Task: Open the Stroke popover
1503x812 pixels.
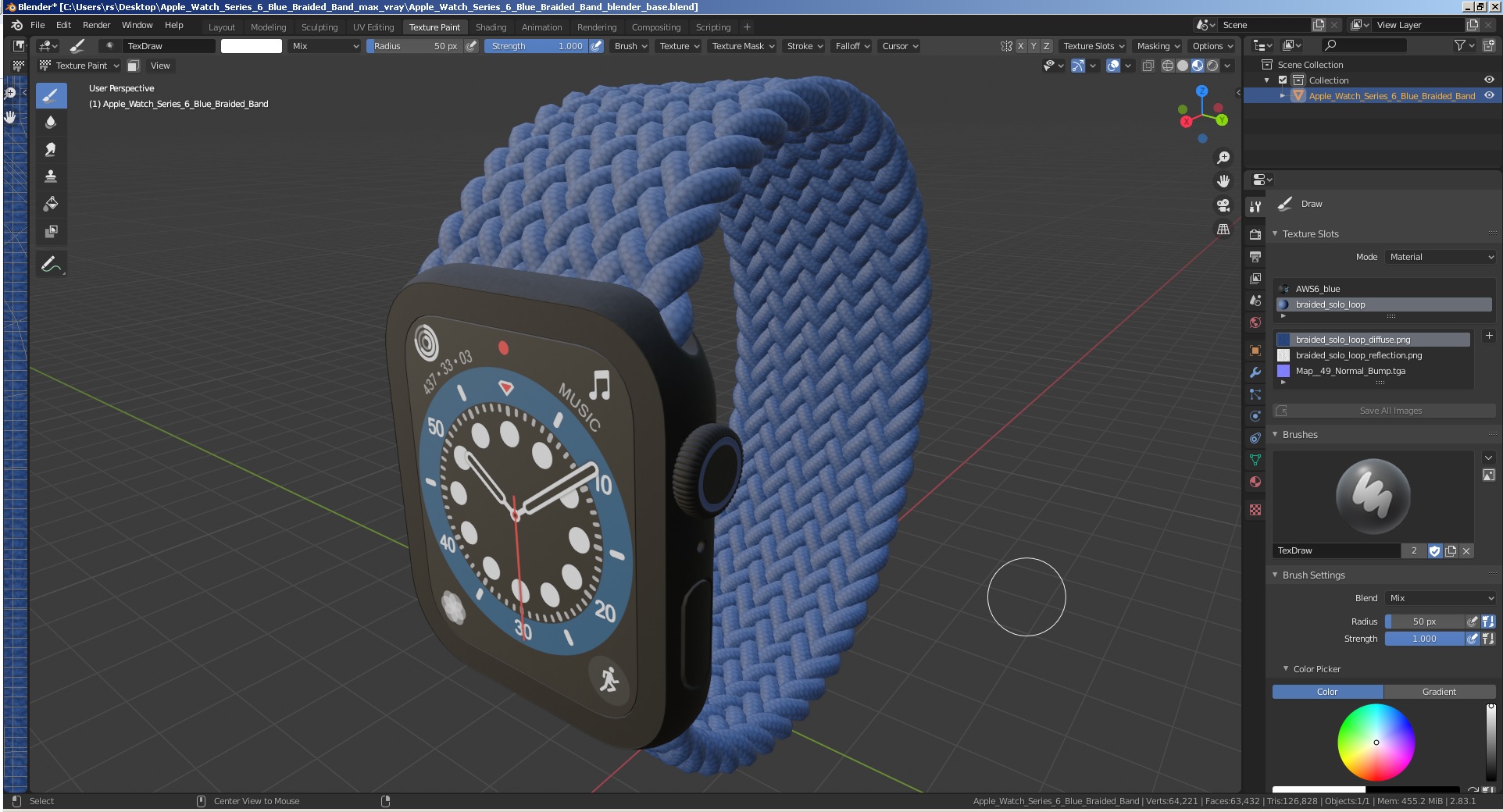Action: [805, 46]
